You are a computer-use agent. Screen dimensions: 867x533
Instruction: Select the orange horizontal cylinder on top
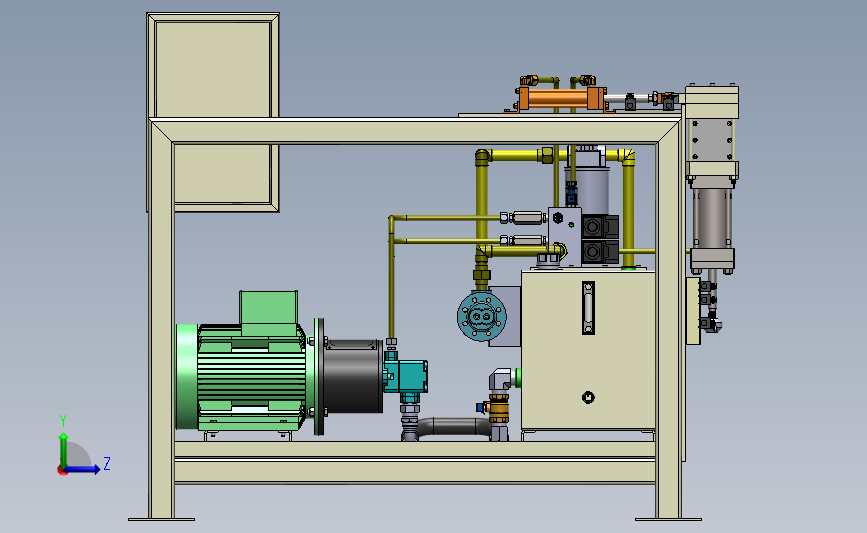561,99
